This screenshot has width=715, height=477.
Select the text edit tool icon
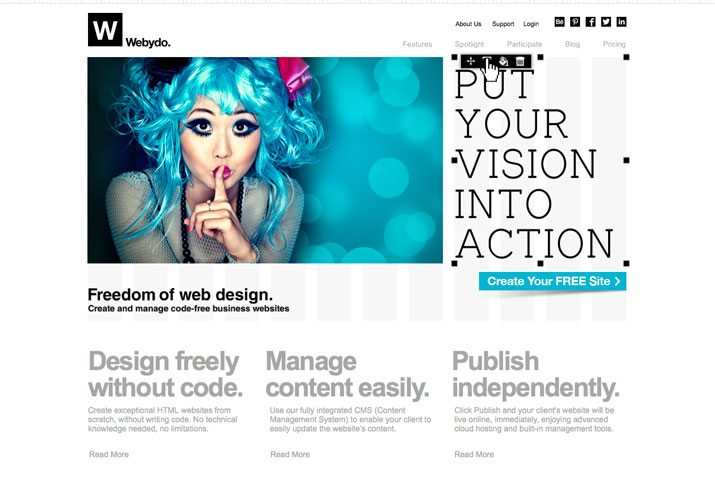tap(487, 61)
